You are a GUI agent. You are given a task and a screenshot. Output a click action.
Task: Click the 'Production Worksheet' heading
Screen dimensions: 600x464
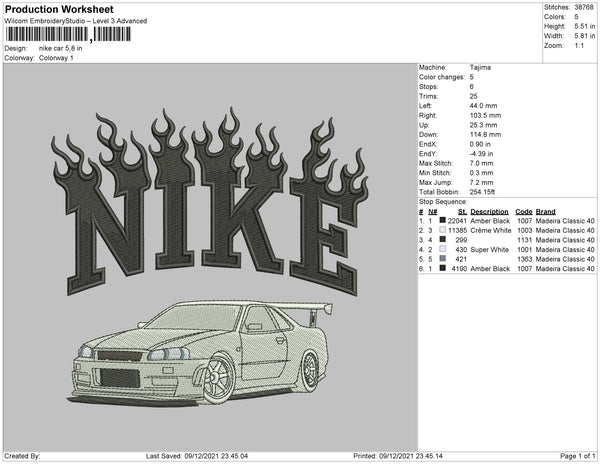(59, 9)
